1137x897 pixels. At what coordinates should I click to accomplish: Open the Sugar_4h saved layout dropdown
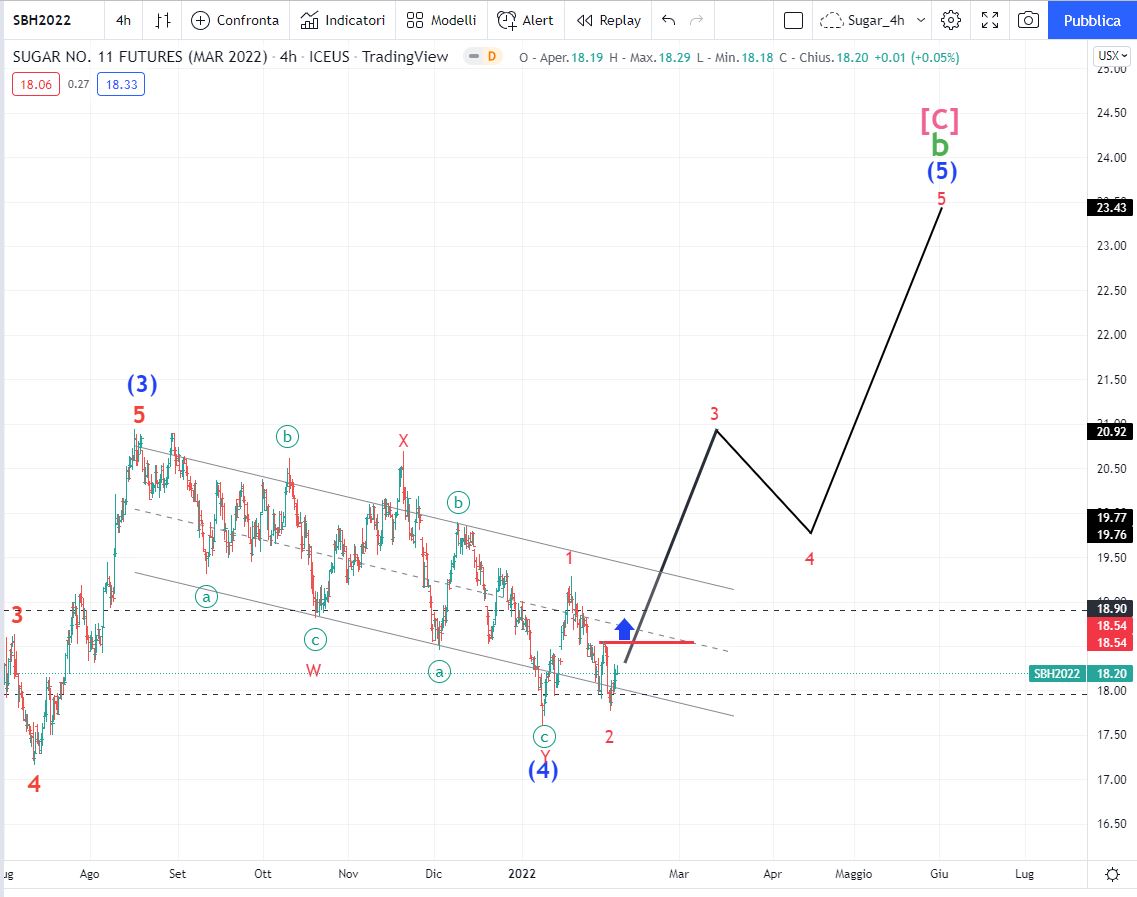873,20
